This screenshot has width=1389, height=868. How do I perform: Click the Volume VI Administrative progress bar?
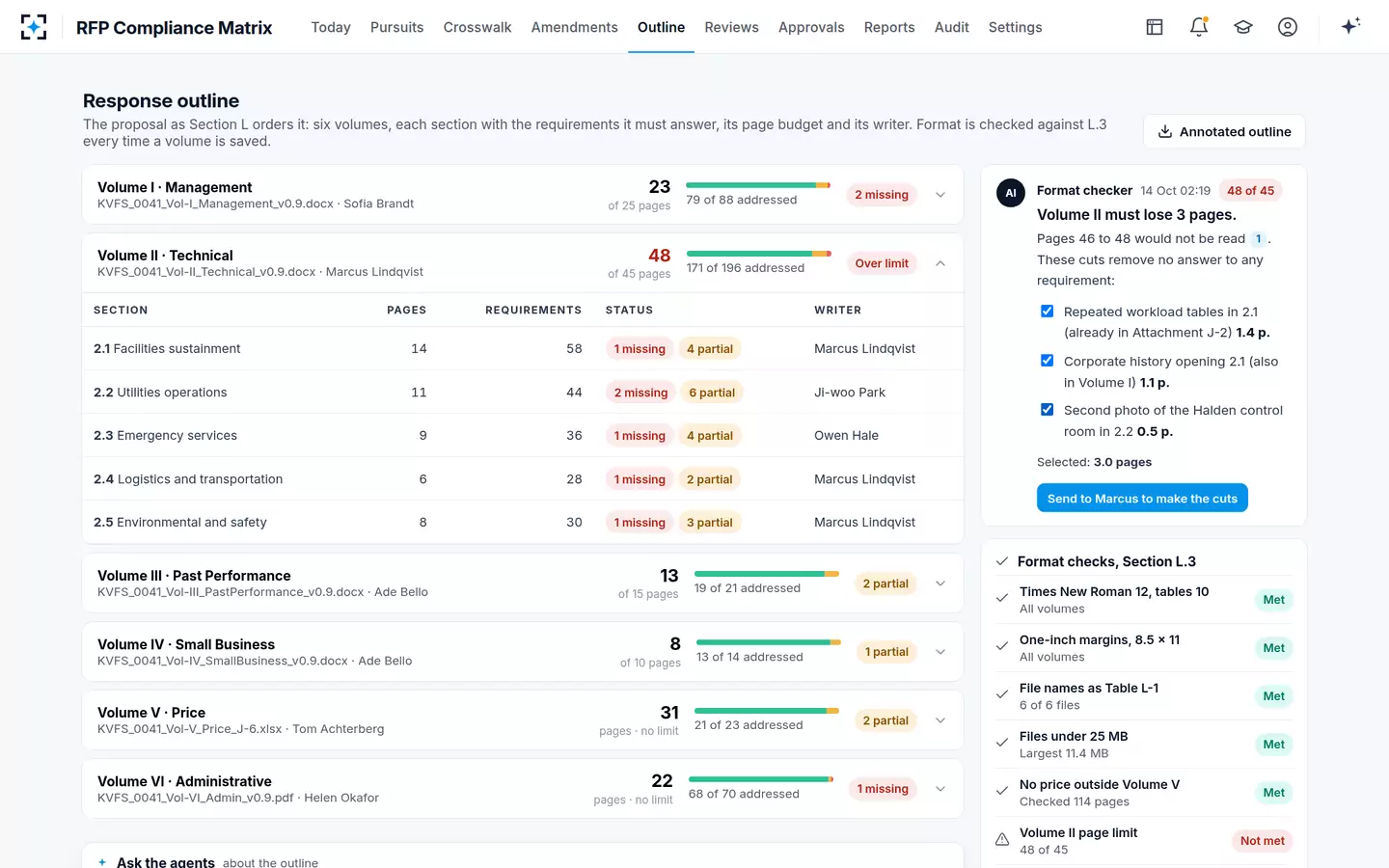point(761,779)
